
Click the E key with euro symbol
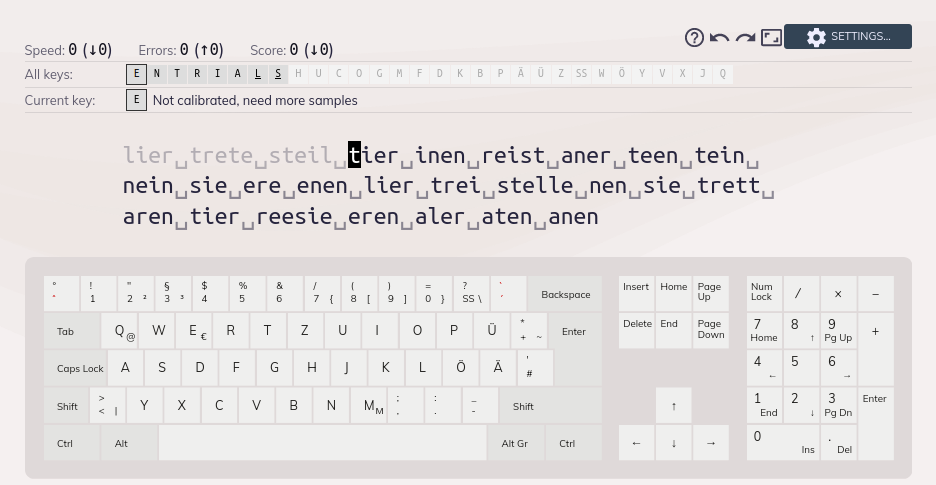pyautogui.click(x=193, y=331)
